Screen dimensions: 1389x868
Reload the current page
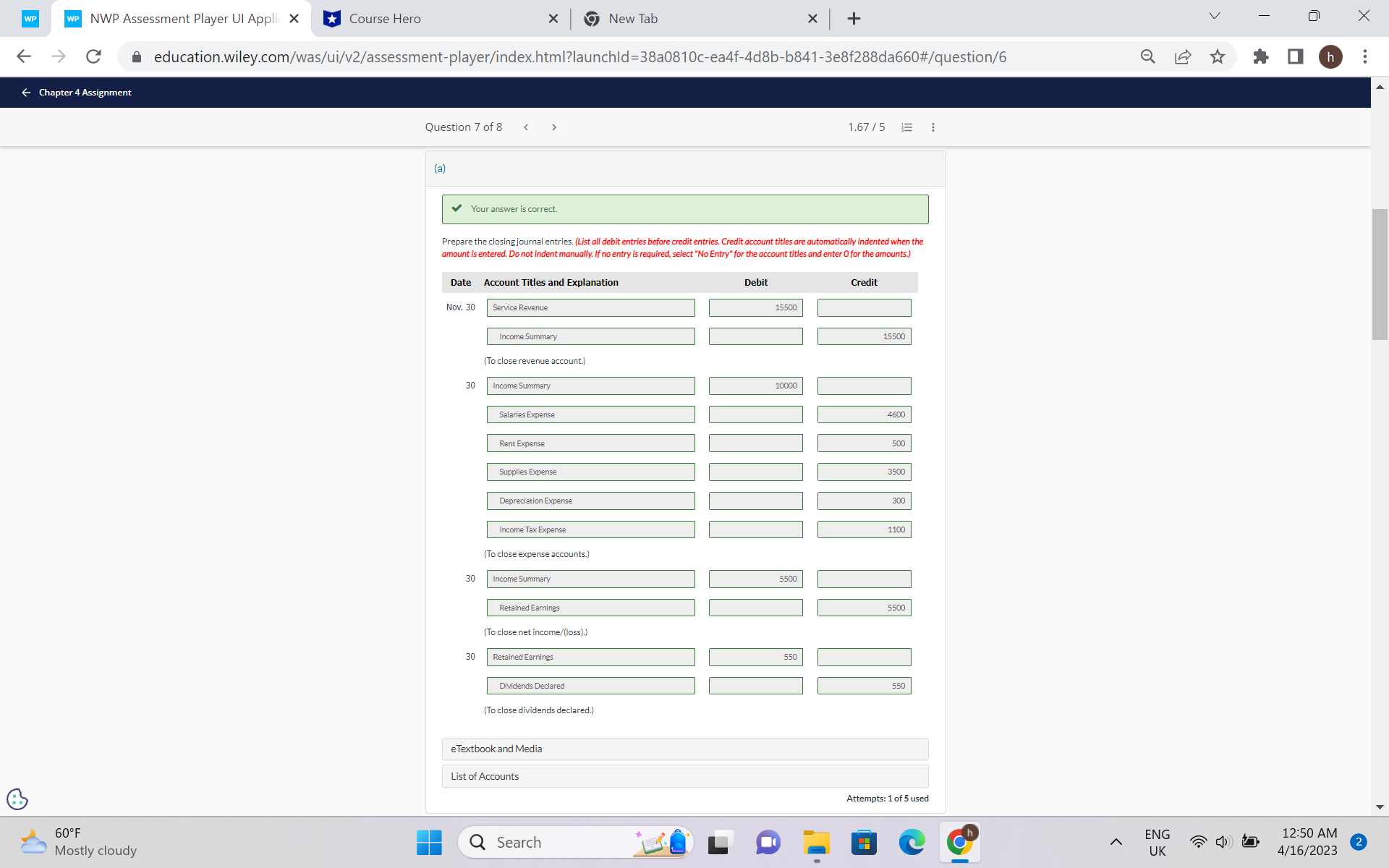pos(93,56)
